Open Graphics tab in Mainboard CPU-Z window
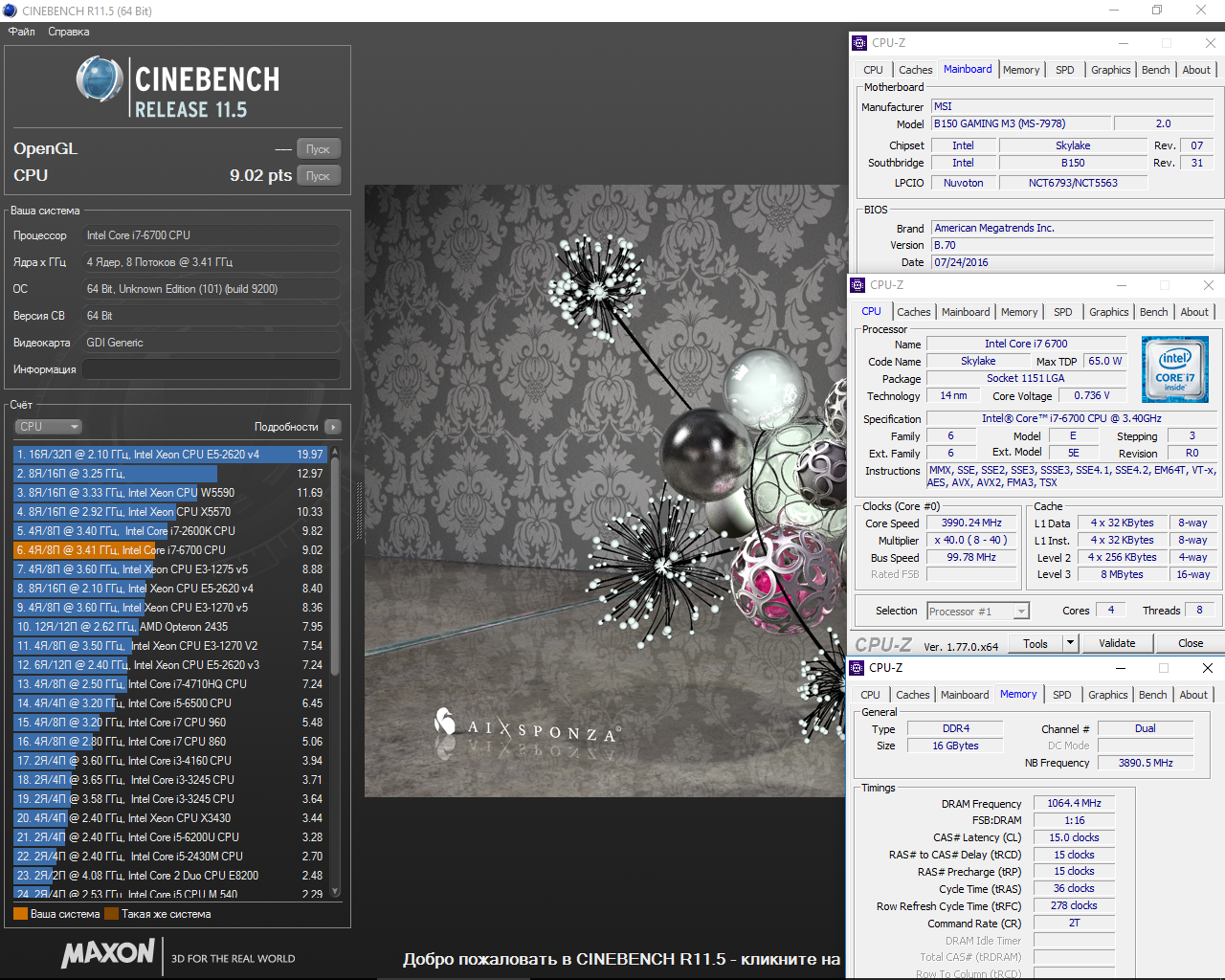 point(1110,70)
